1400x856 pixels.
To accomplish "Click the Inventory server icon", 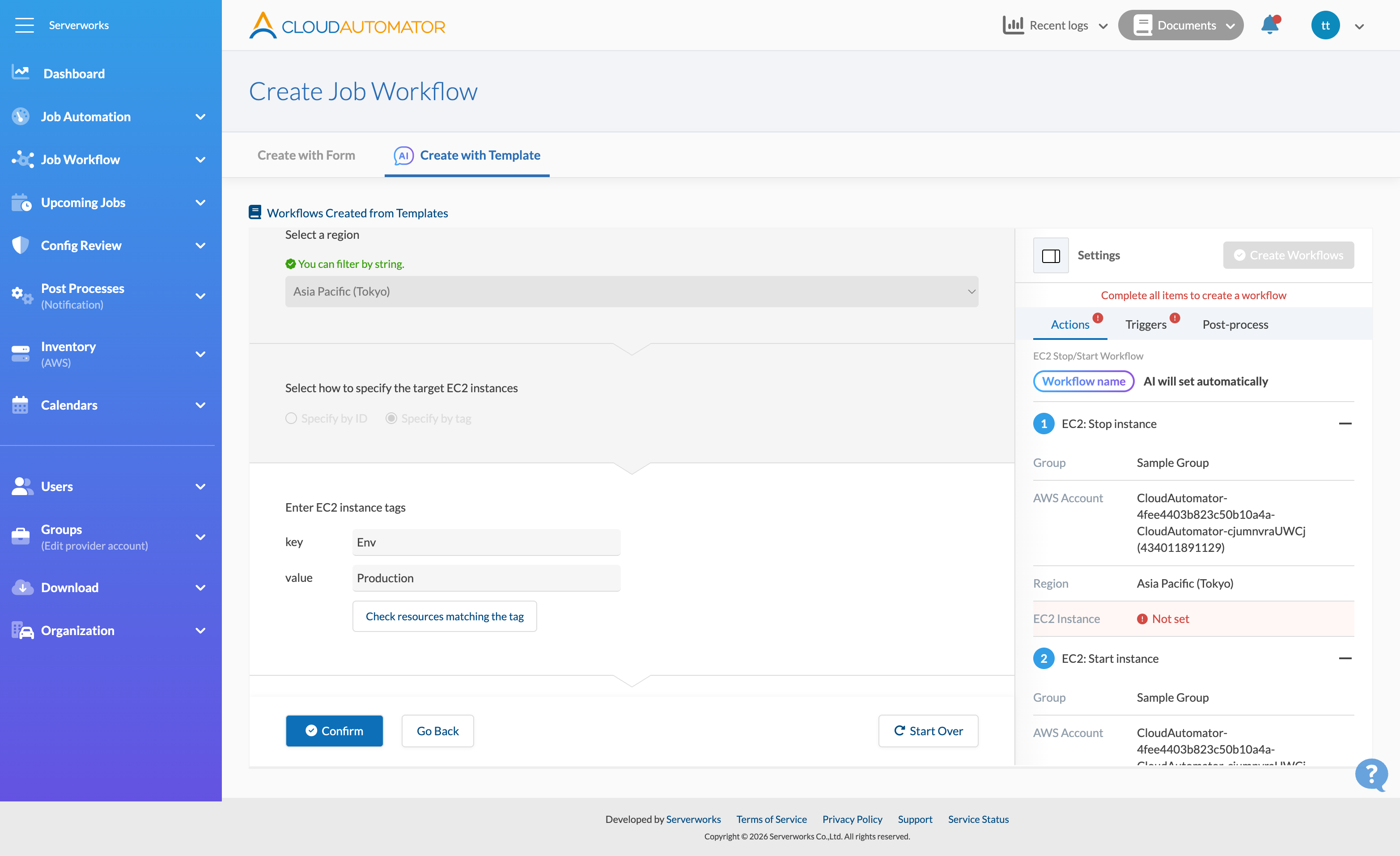I will point(21,353).
